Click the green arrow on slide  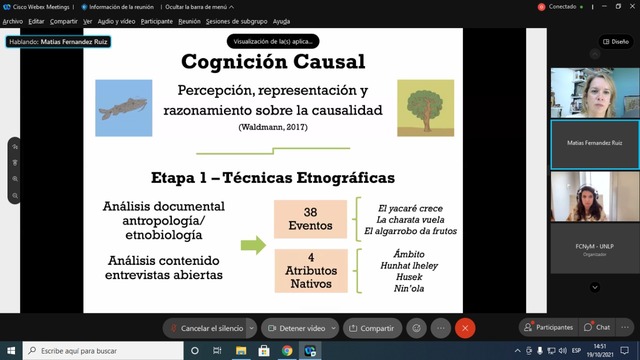pos(253,245)
